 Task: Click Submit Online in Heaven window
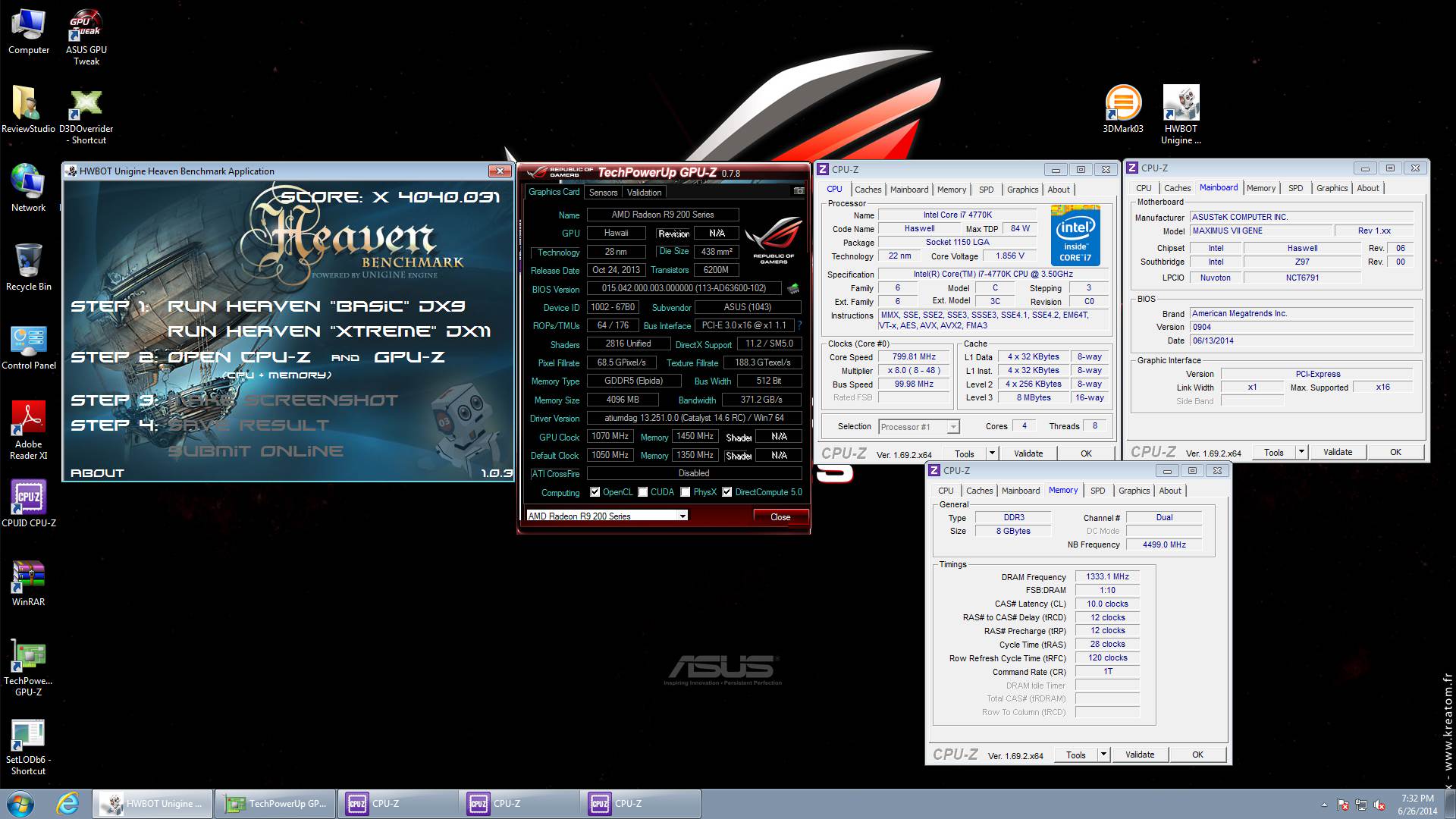256,451
